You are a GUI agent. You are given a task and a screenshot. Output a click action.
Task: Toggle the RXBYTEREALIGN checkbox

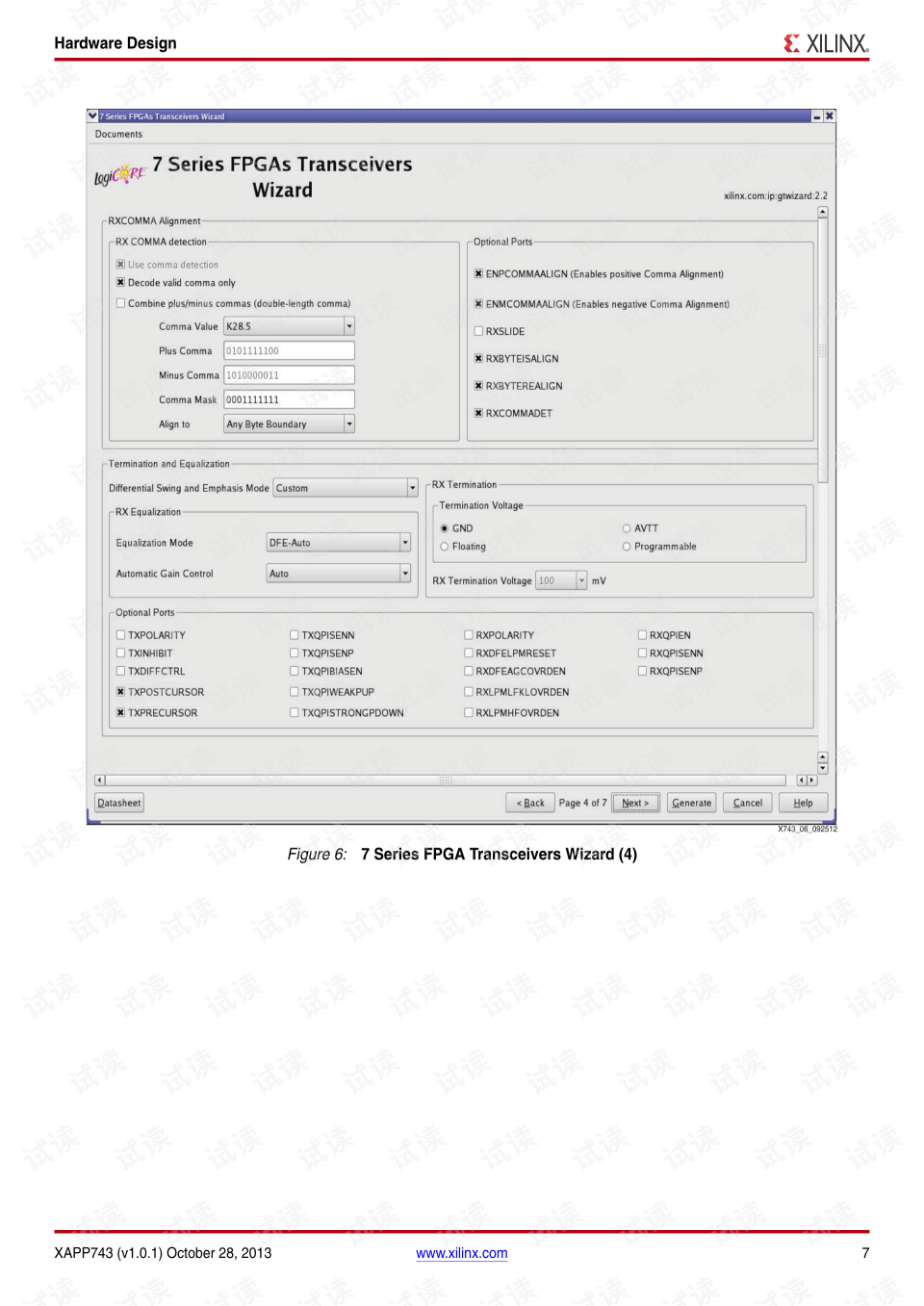click(478, 386)
